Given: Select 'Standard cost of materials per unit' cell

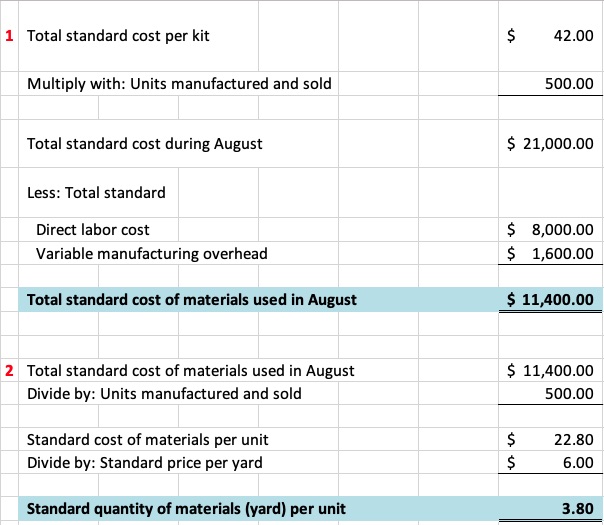Looking at the screenshot, I should point(147,439).
